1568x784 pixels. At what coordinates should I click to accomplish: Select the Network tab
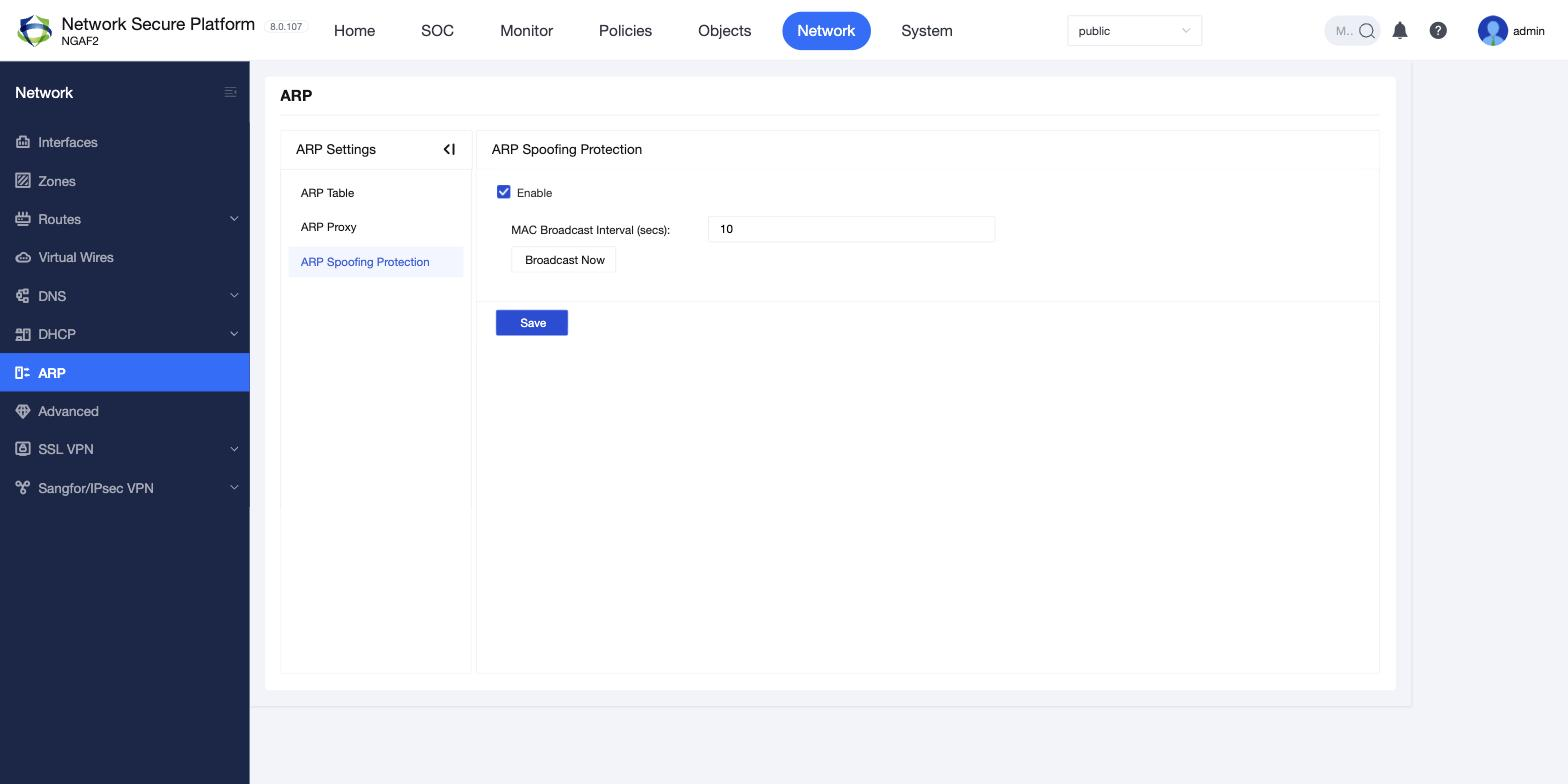pyautogui.click(x=826, y=31)
